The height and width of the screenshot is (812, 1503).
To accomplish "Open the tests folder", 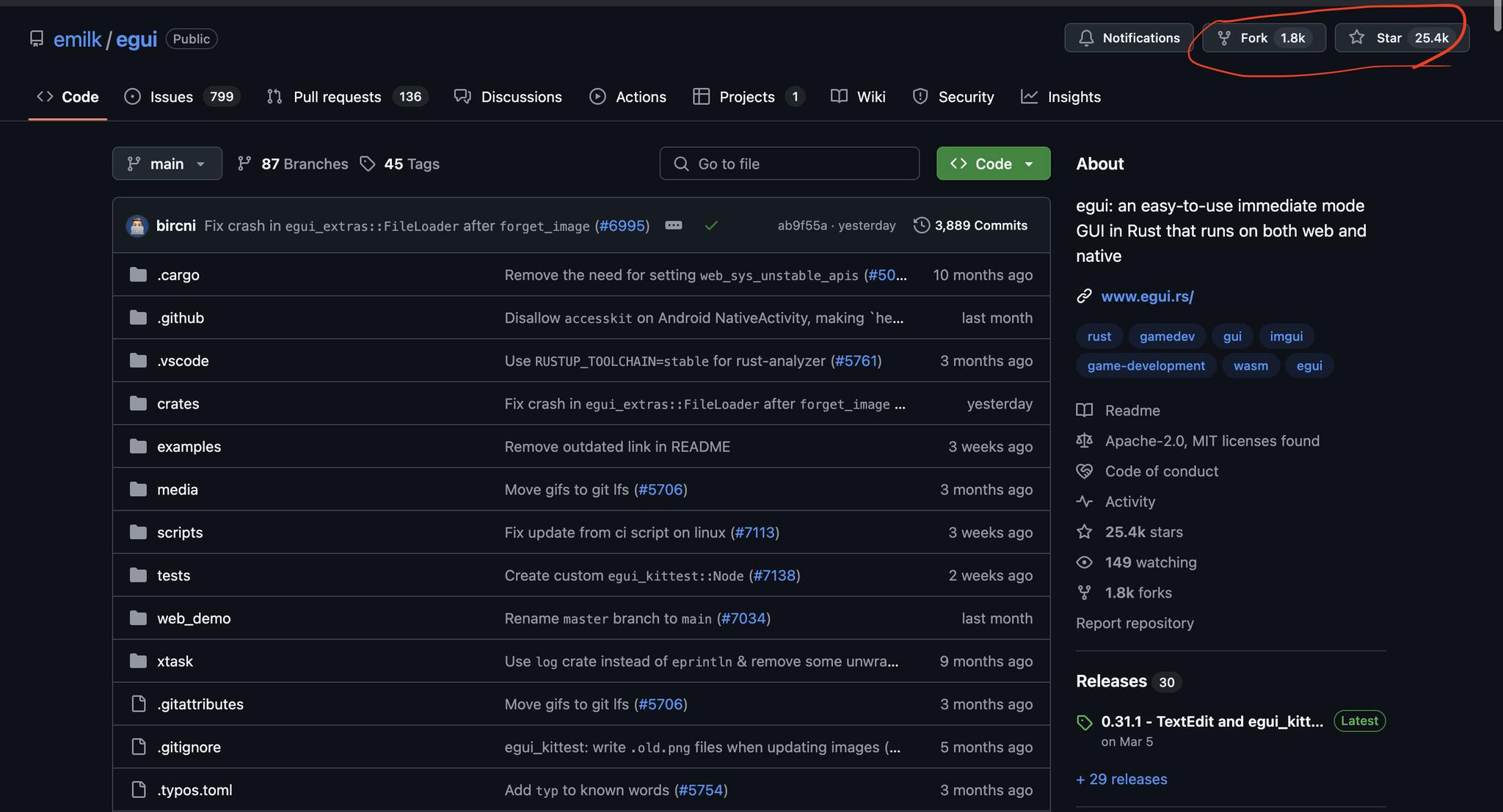I will pos(173,576).
